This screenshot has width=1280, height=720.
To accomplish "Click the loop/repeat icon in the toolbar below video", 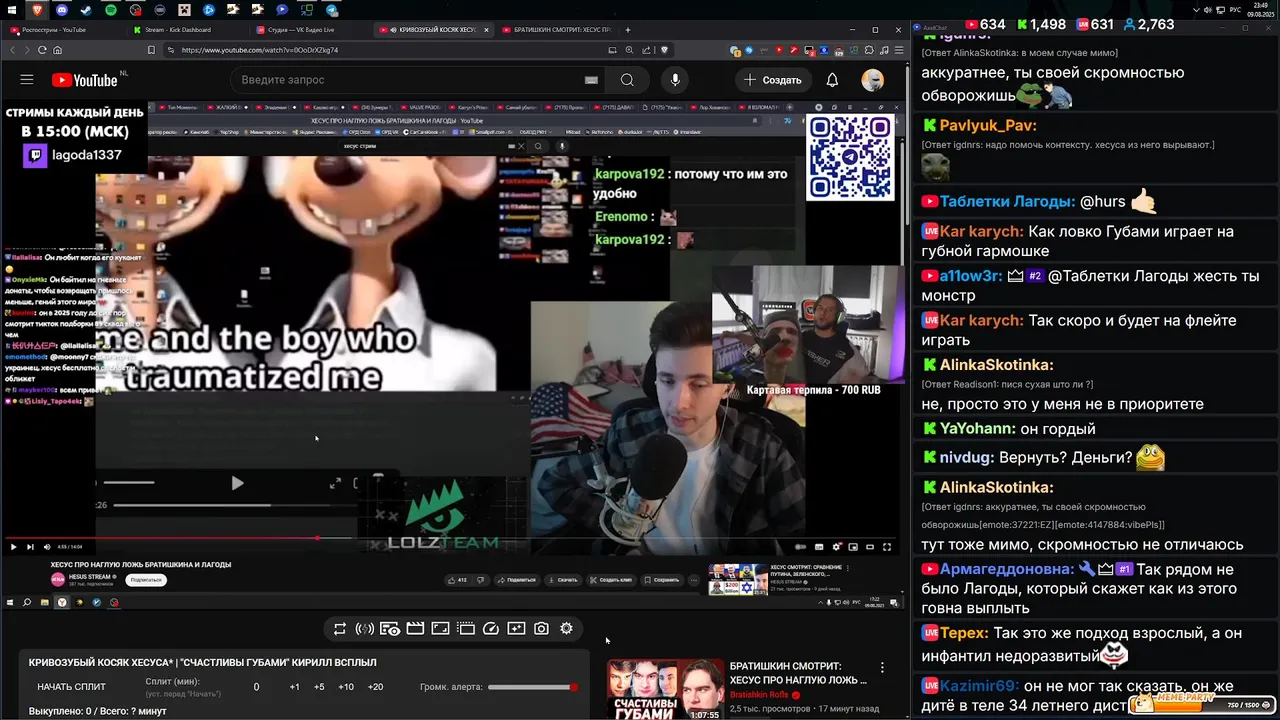I will [340, 629].
